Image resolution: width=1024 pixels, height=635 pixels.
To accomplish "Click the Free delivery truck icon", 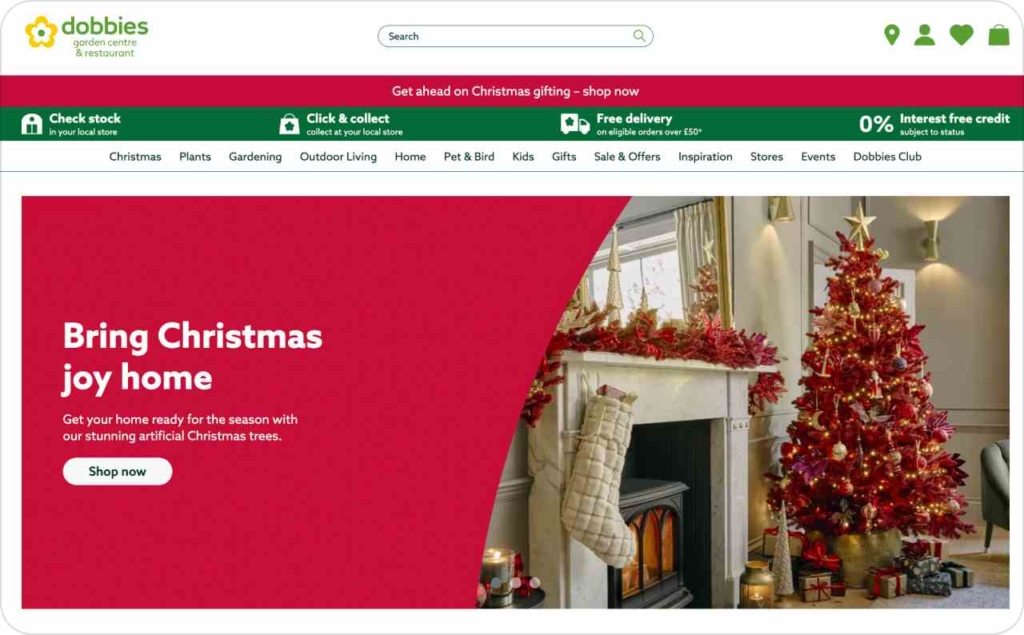I will pyautogui.click(x=575, y=123).
